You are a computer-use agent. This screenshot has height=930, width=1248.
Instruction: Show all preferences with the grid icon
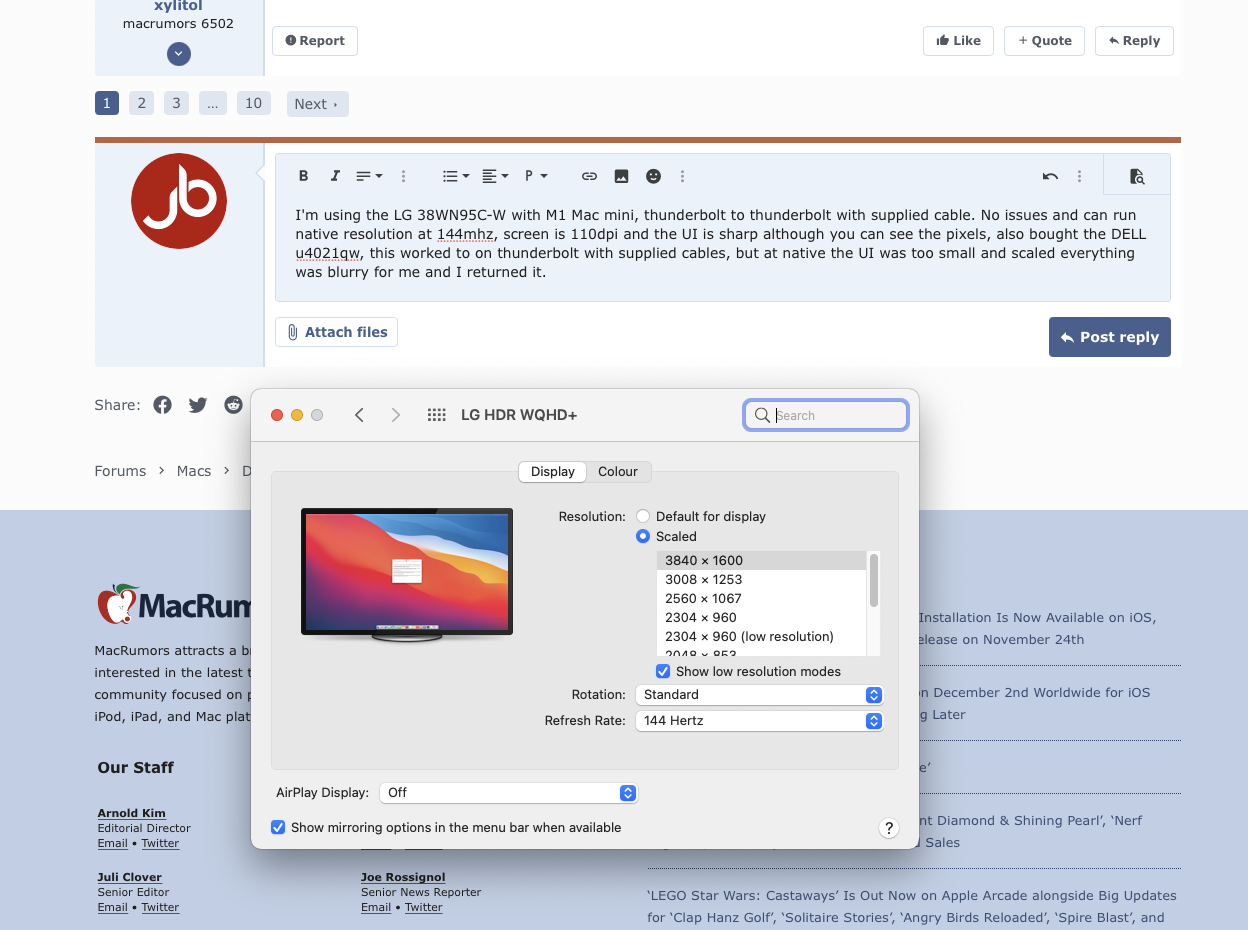436,415
